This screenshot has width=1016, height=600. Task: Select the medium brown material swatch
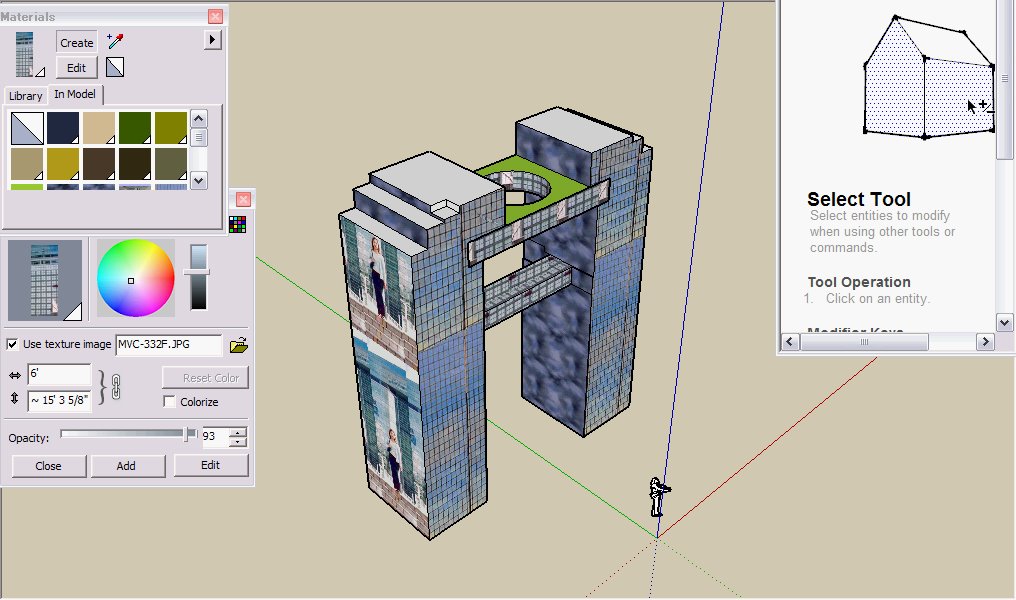point(98,164)
